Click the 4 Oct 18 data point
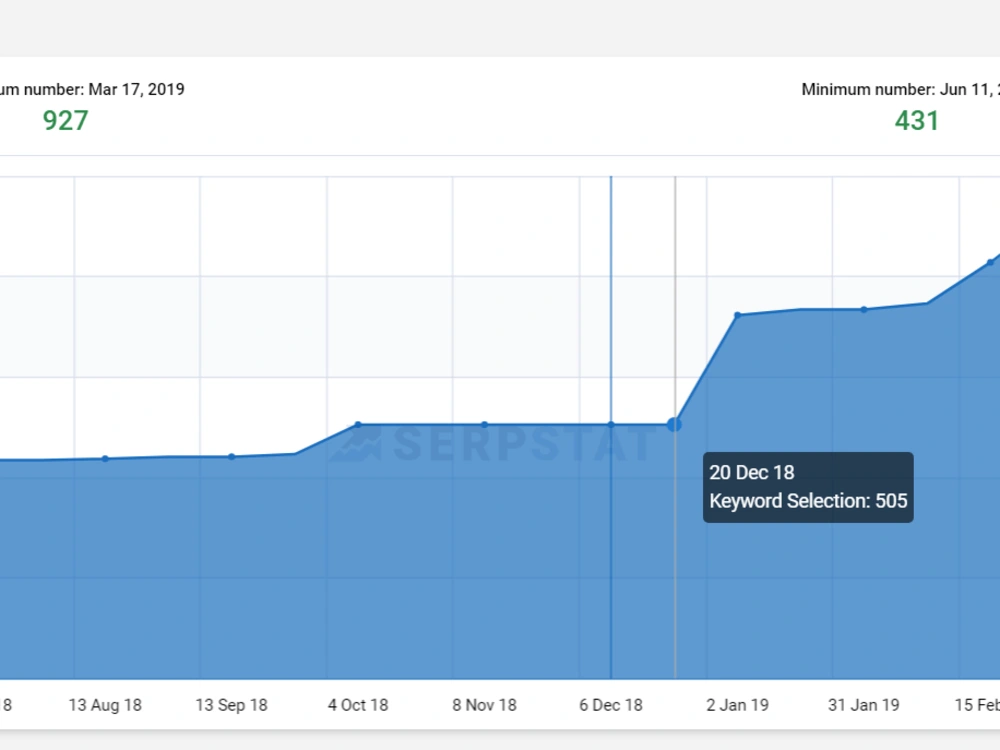Screen dimensions: 1000x750 (358, 424)
